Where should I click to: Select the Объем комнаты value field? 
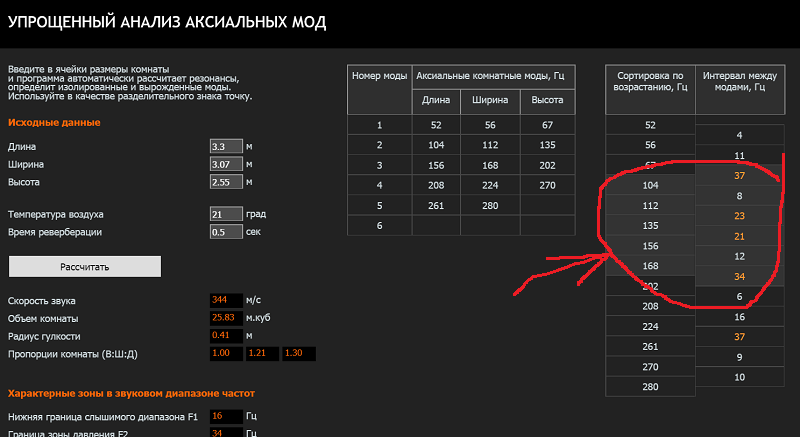click(x=225, y=318)
